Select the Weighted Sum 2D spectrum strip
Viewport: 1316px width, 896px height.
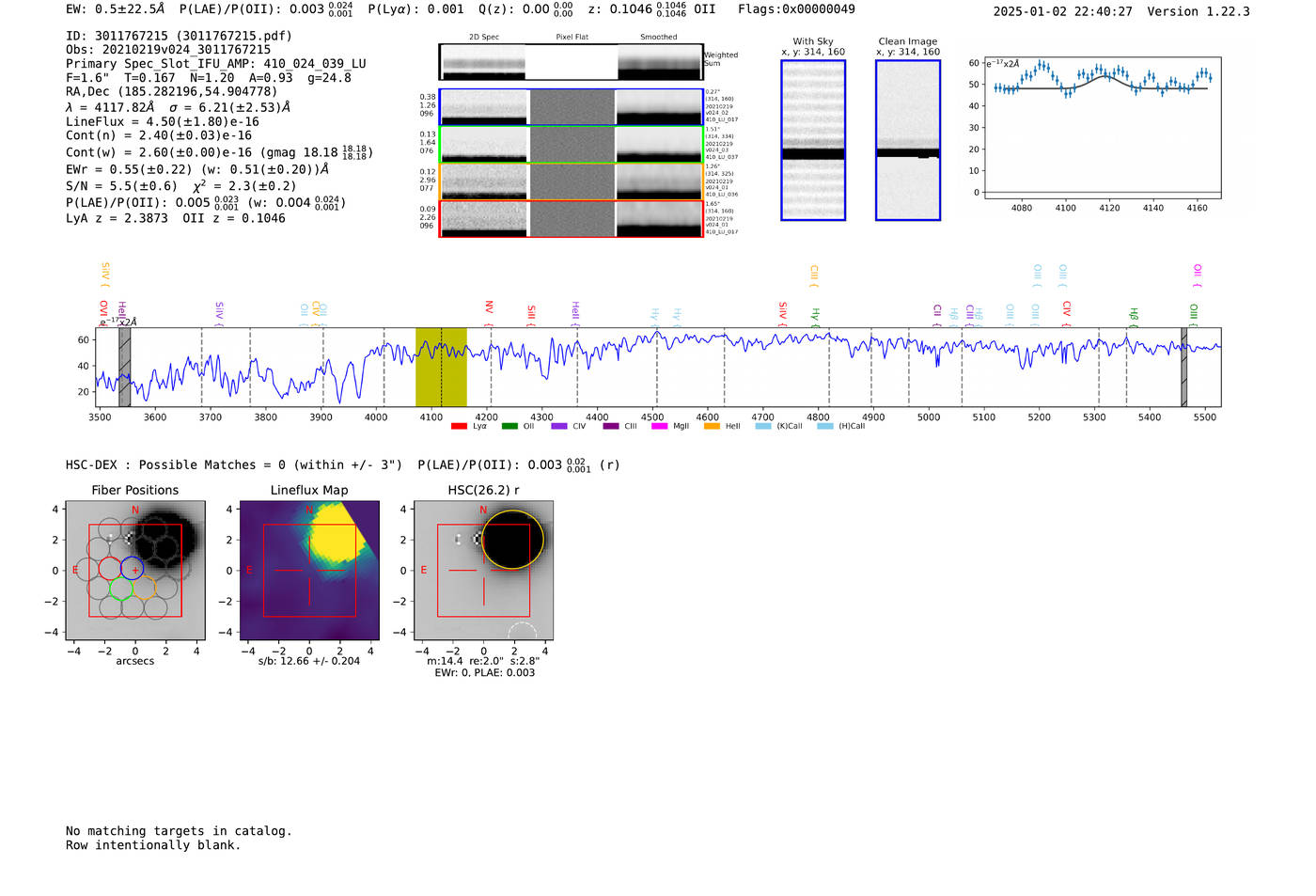click(x=571, y=62)
